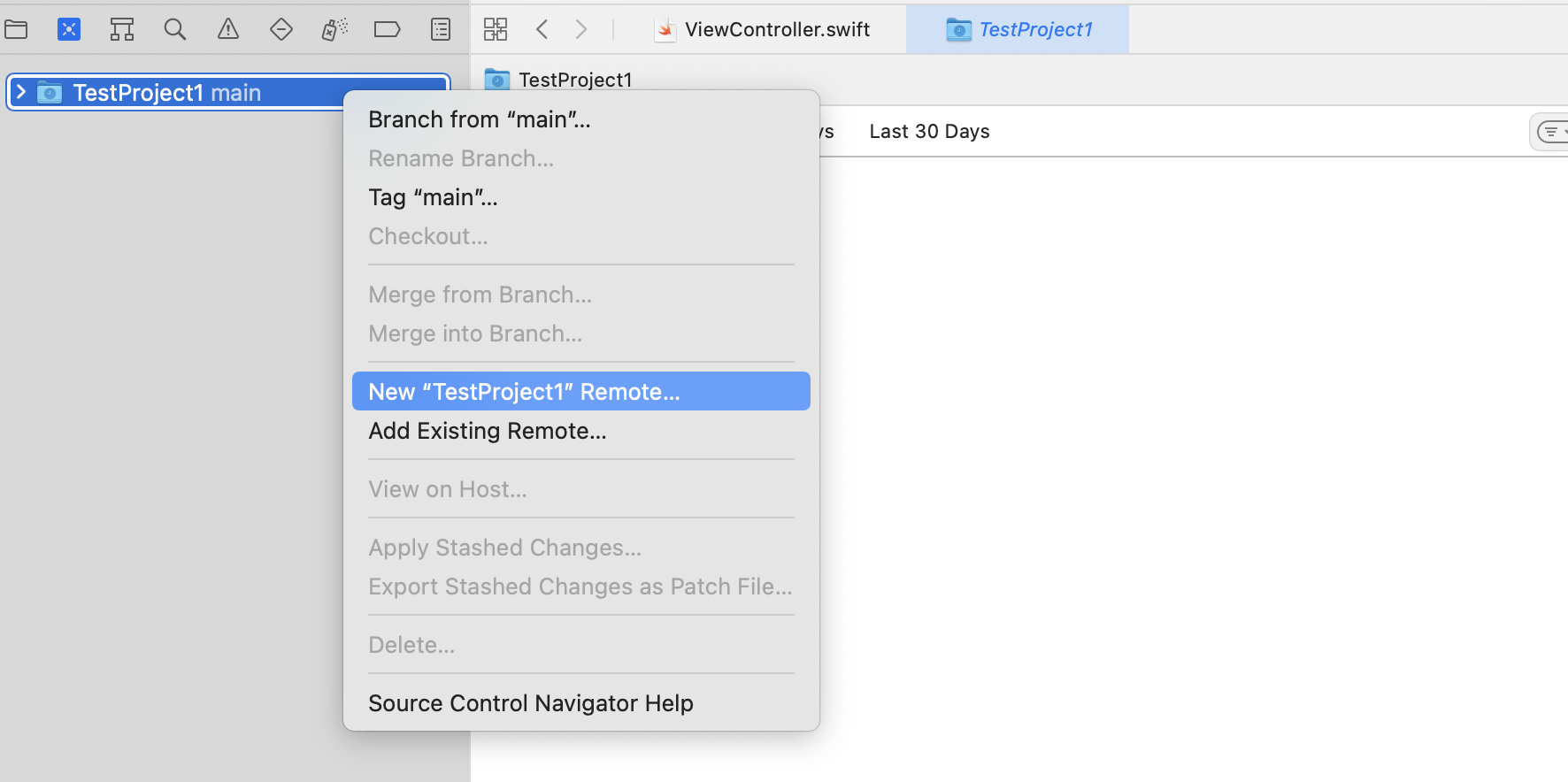Open the Symbol navigator icon
1568x782 pixels.
coord(122,29)
